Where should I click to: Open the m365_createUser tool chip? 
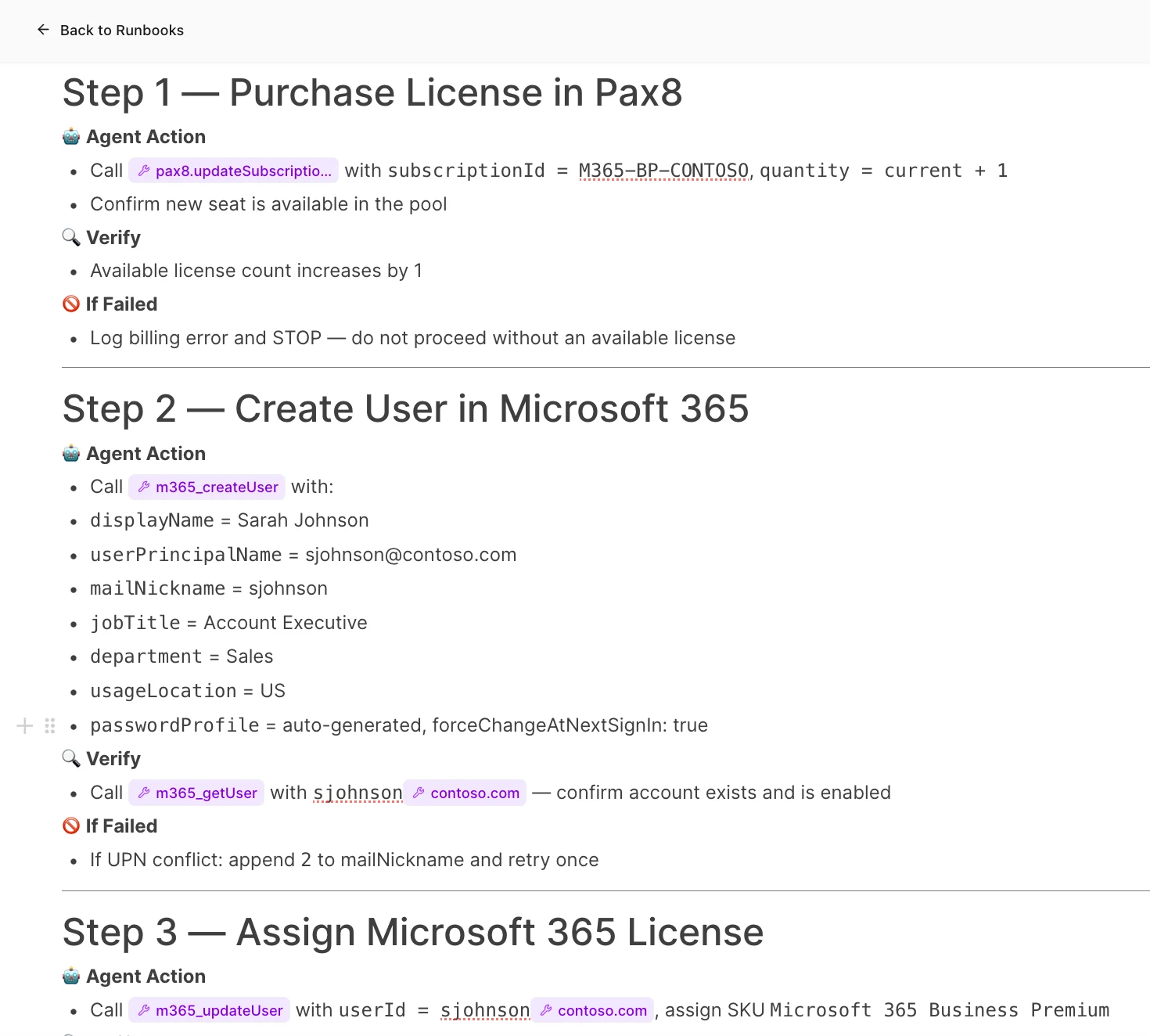coord(207,487)
